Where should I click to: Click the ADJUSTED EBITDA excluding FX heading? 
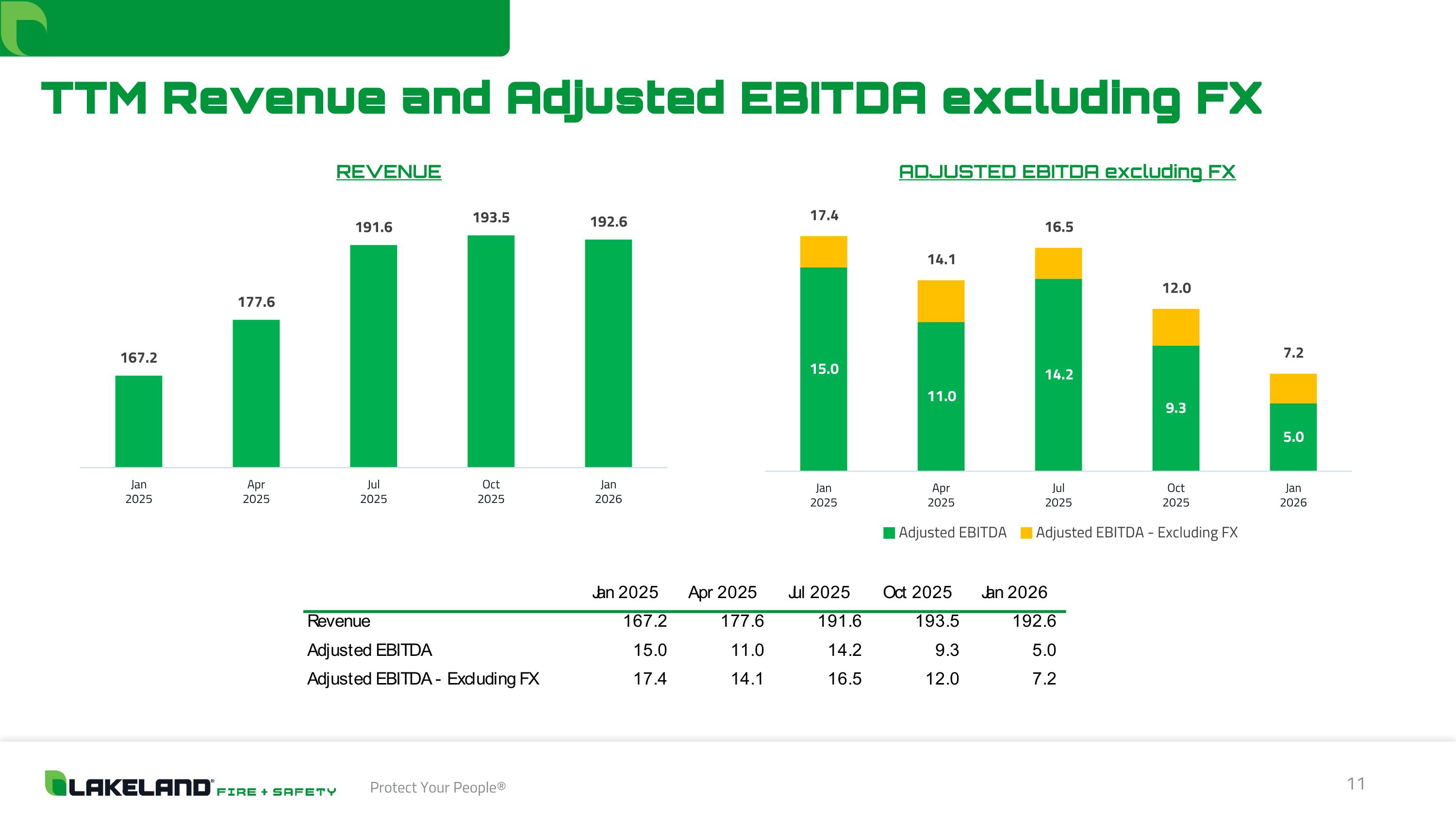(1067, 172)
